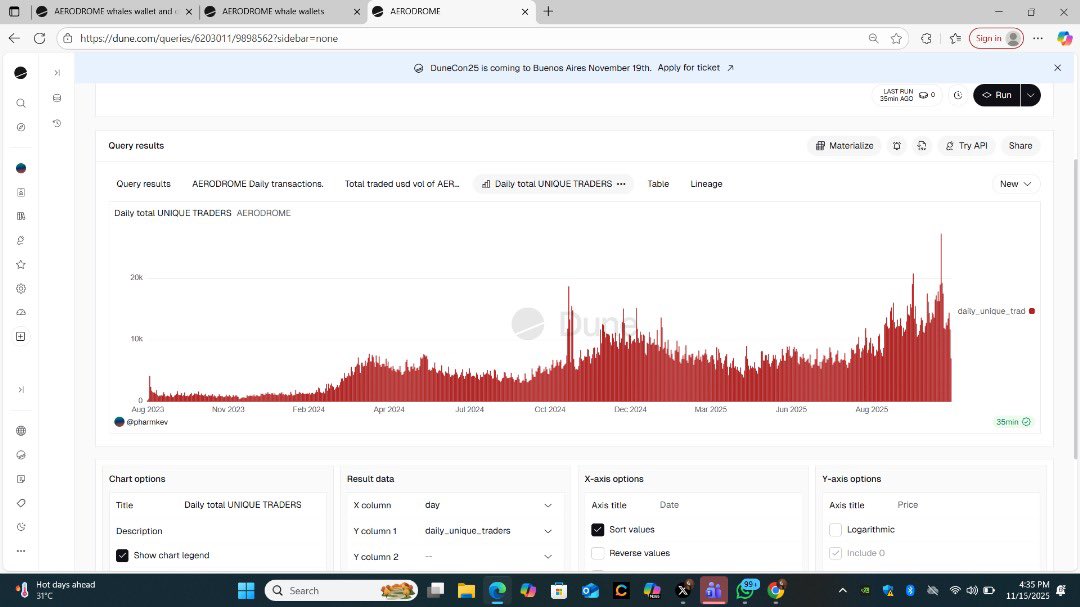This screenshot has height=607, width=1080.
Task: Switch to the Lineage tab
Action: pyautogui.click(x=706, y=184)
